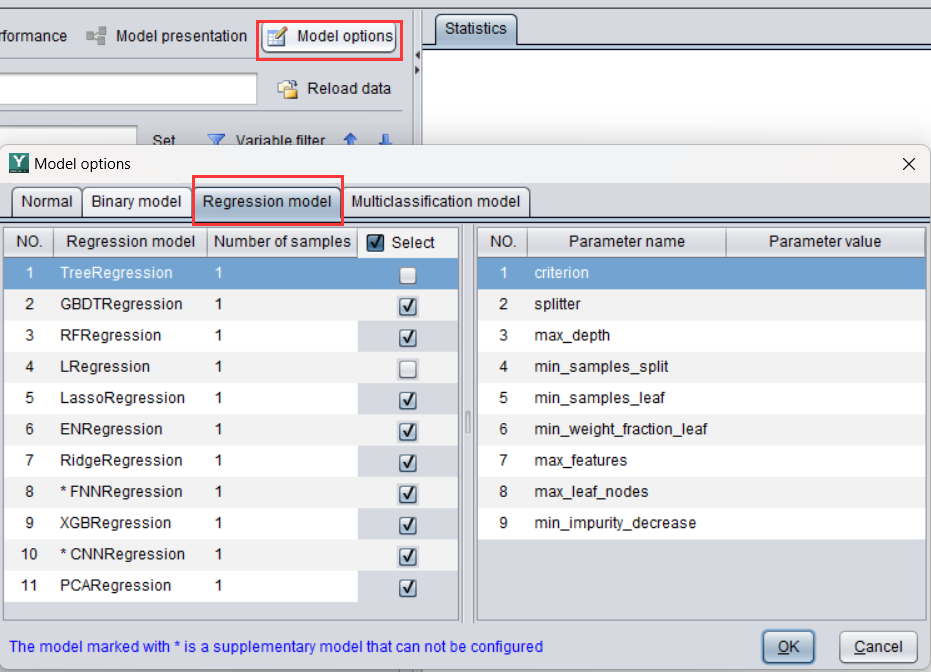Click the blue down arrow near Variable filter

coord(383,141)
